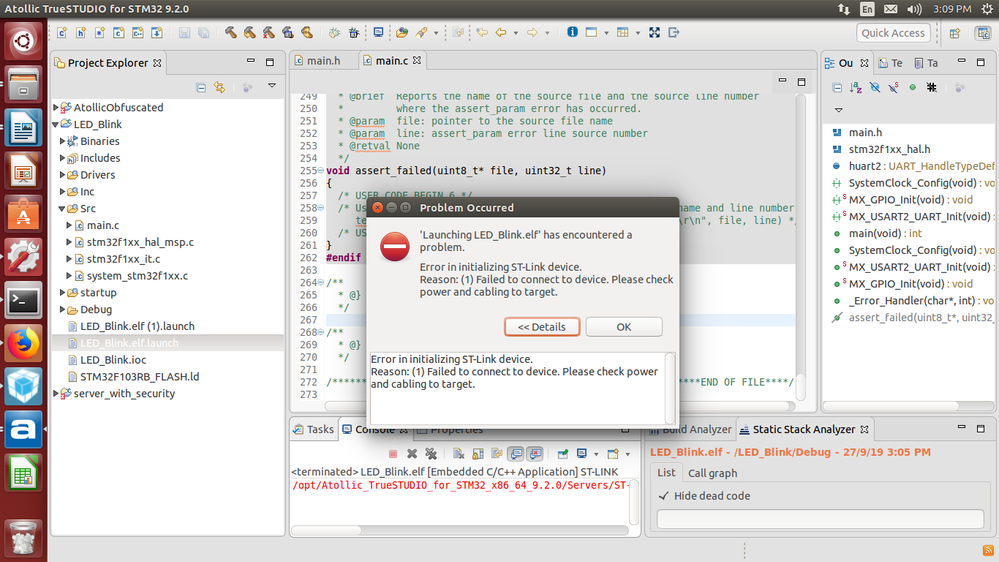Viewport: 999px width, 562px height.
Task: Click volume icon in system tray
Action: (914, 9)
